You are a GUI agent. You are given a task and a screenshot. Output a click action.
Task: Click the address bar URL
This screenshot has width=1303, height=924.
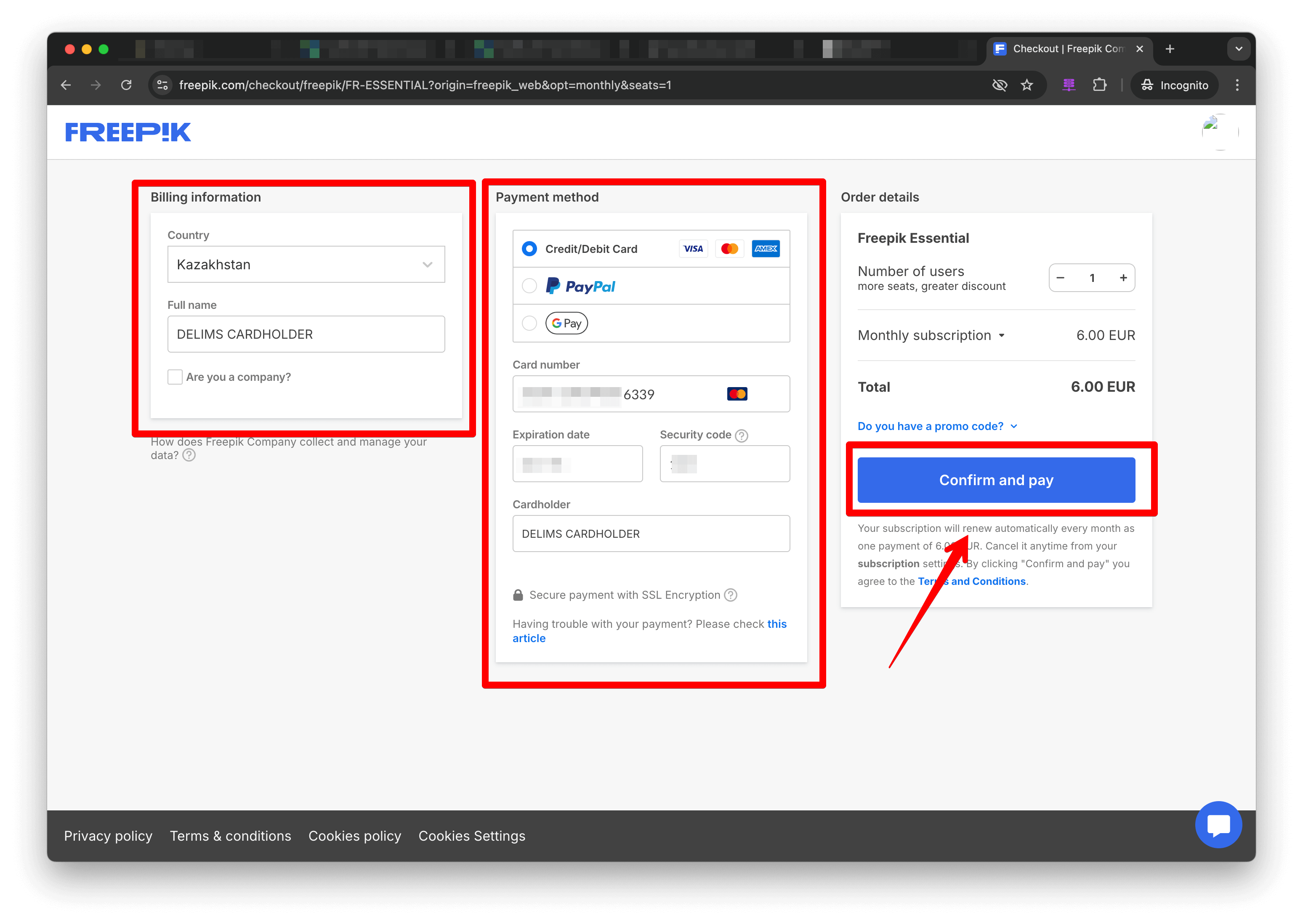[425, 85]
